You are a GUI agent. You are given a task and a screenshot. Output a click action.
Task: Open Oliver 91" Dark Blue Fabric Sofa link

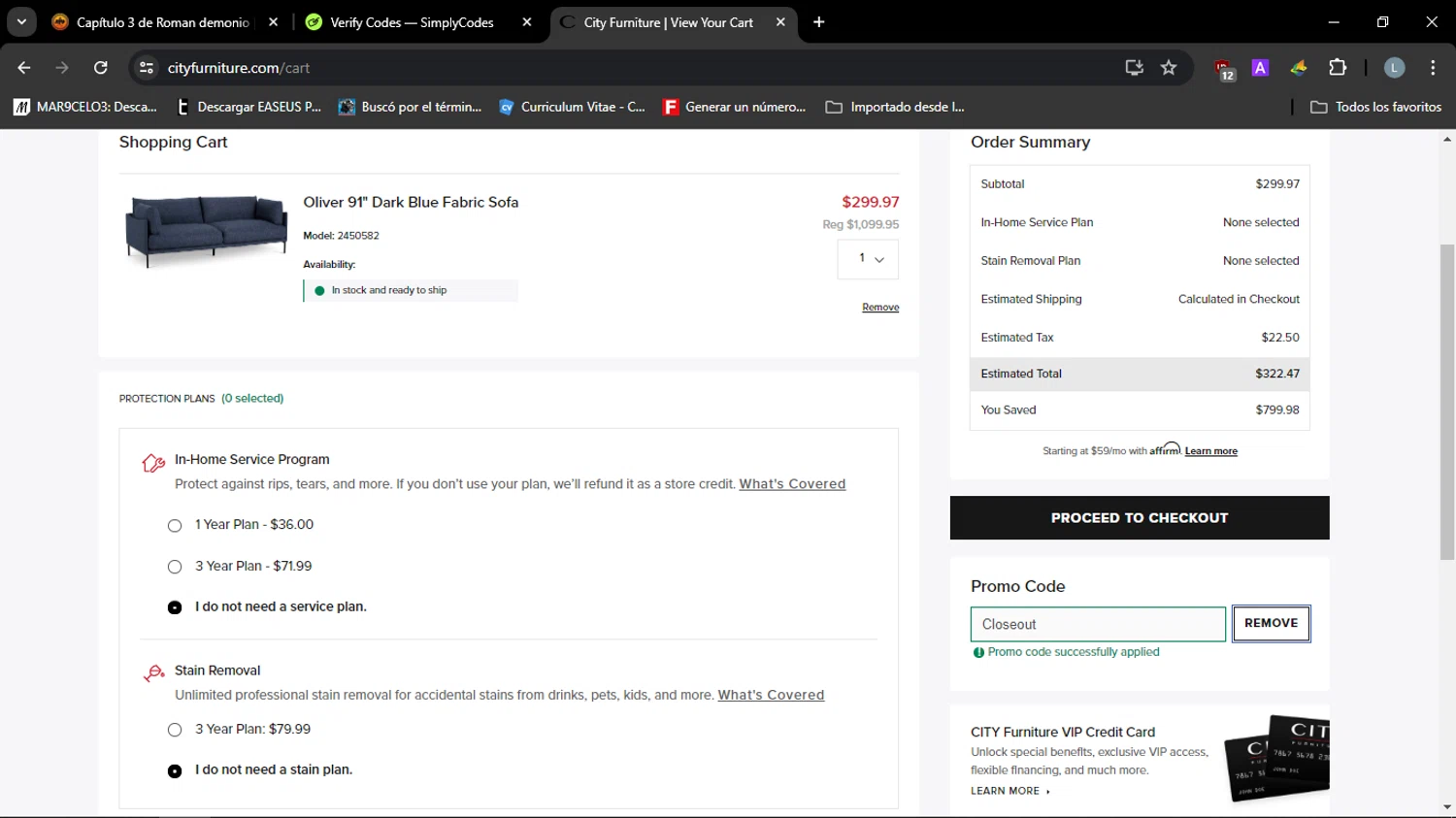[411, 202]
